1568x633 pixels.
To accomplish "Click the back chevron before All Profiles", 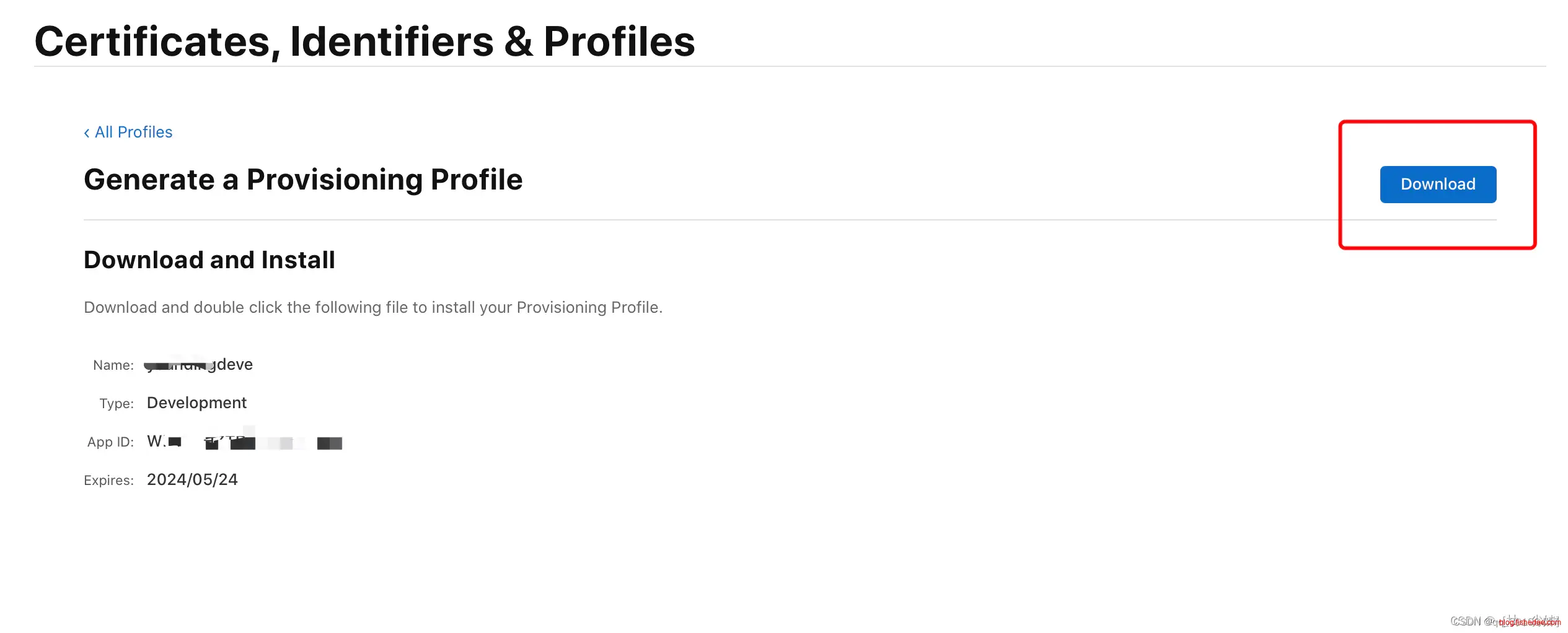I will tap(87, 133).
